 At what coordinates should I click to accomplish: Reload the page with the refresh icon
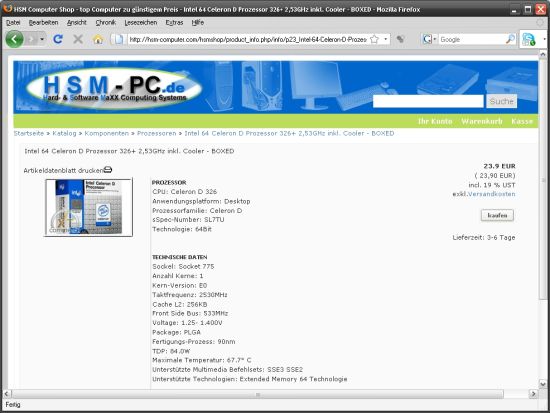(x=58, y=39)
